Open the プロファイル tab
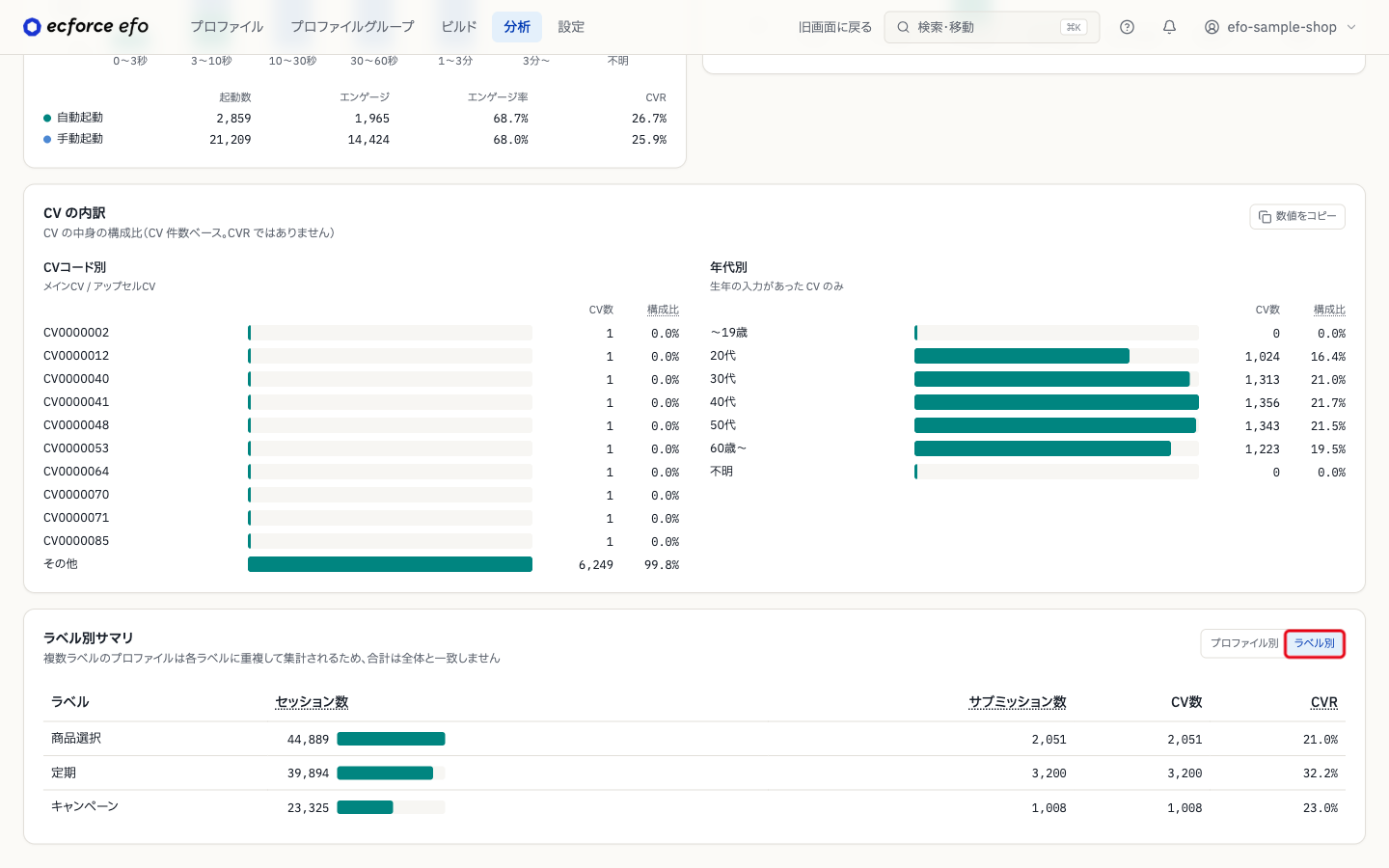The image size is (1389, 868). click(227, 27)
